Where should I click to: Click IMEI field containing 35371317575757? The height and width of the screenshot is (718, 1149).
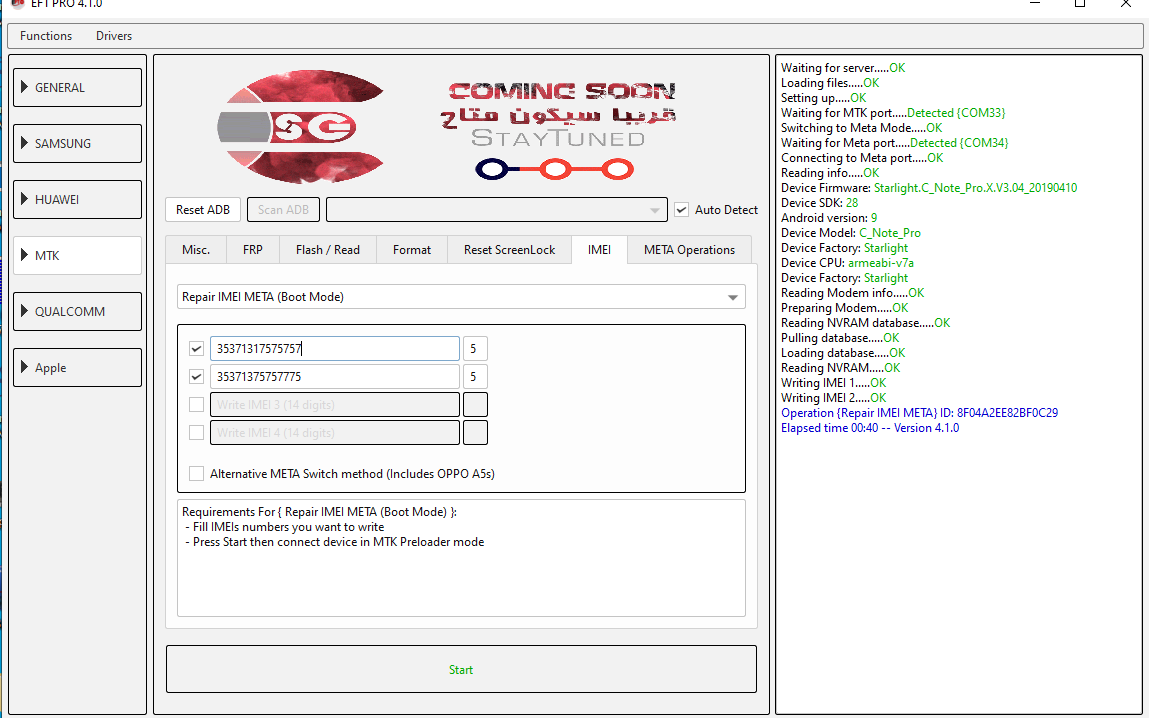[335, 349]
